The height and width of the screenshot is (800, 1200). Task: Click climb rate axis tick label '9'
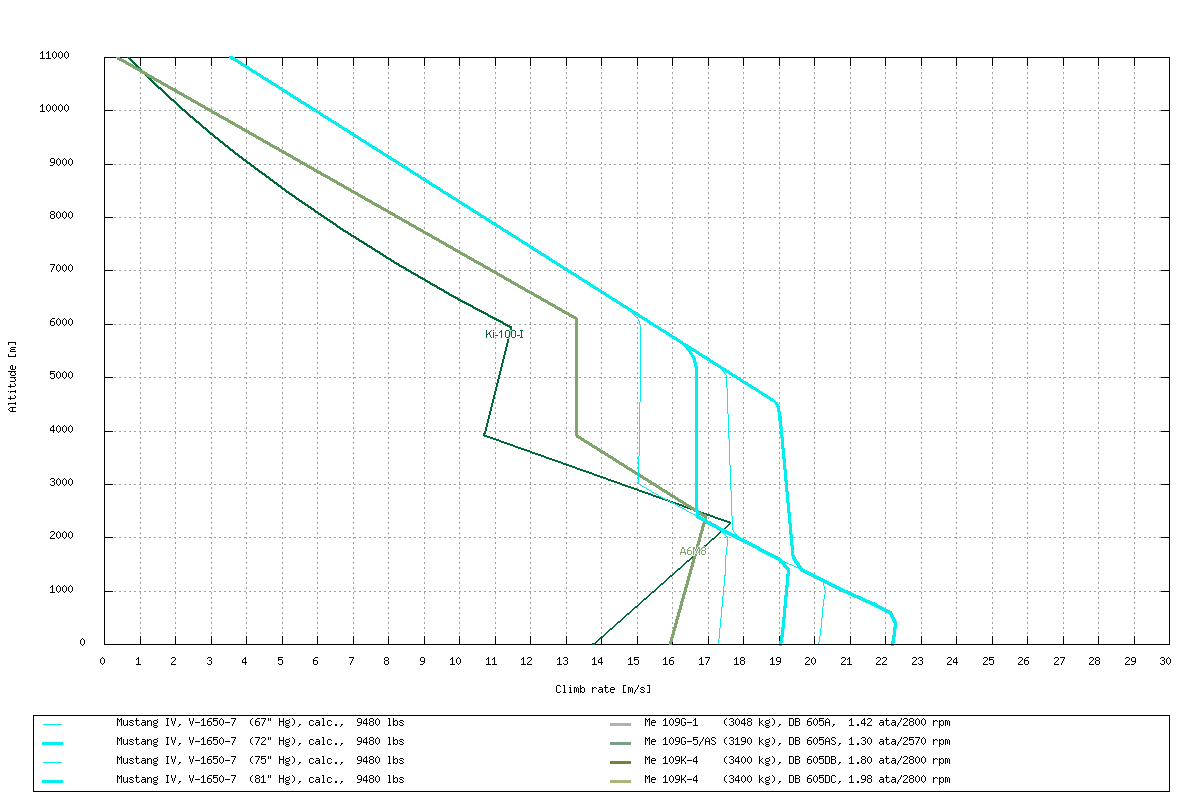coord(423,662)
